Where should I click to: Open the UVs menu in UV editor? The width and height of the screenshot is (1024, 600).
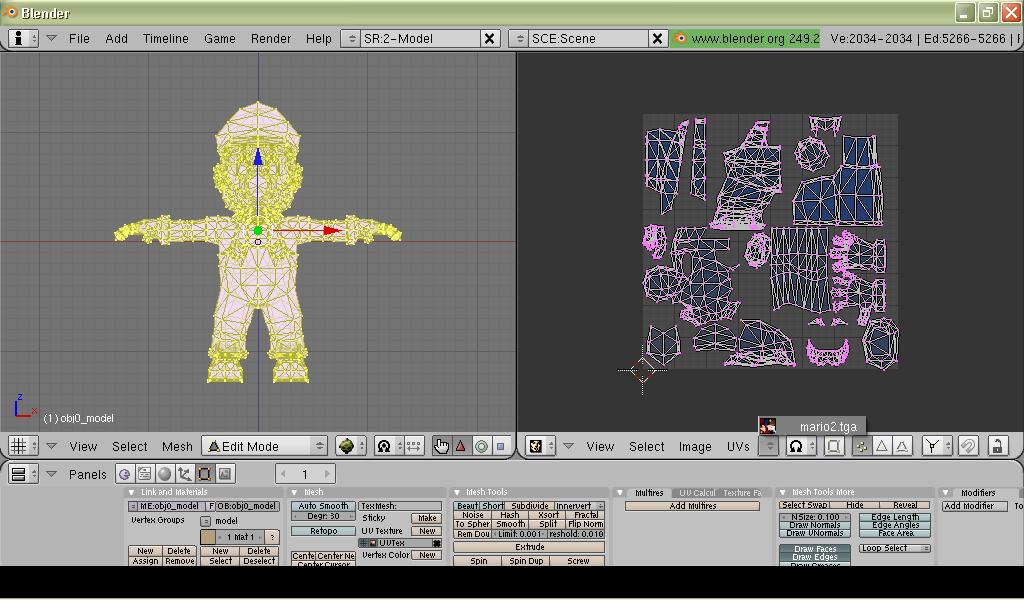pyautogui.click(x=738, y=446)
